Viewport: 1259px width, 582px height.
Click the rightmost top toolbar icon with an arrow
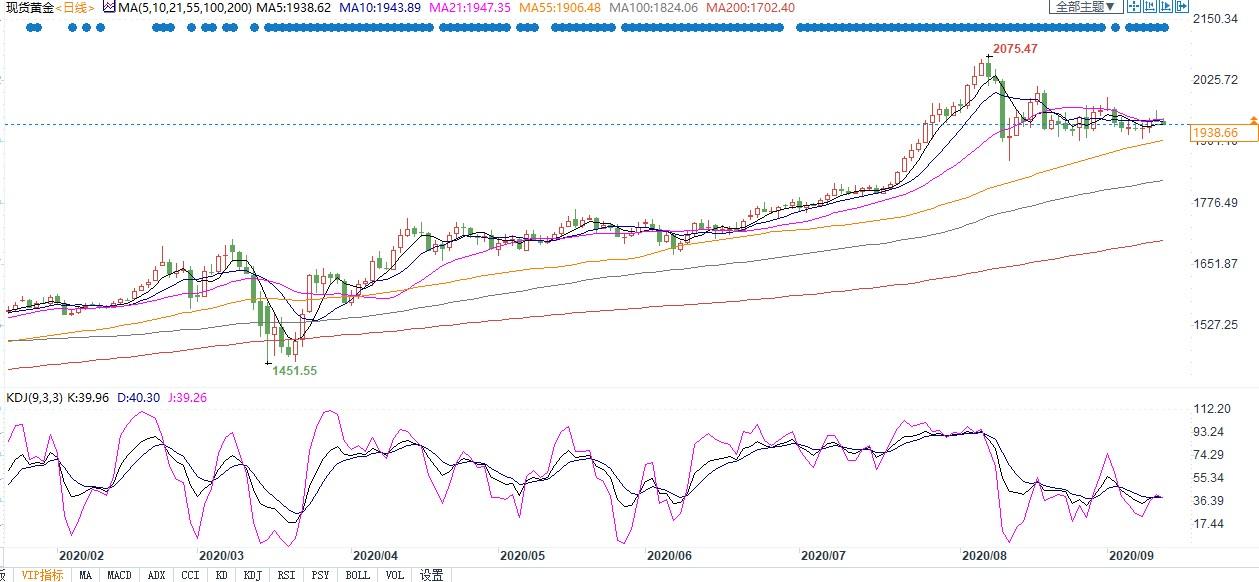click(x=1182, y=6)
